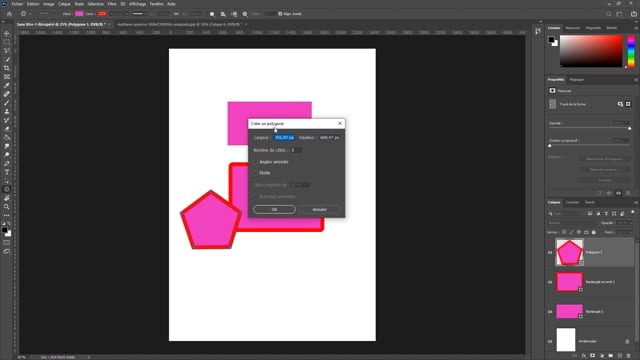Click the Nombre de côtés field
Image resolution: width=640 pixels, height=360 pixels.
[x=296, y=151]
